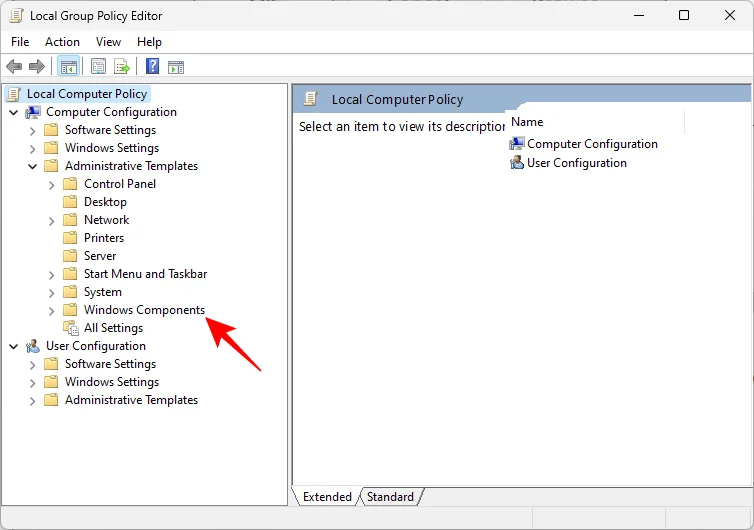Select the Server tree item
The width and height of the screenshot is (754, 530).
(x=100, y=256)
